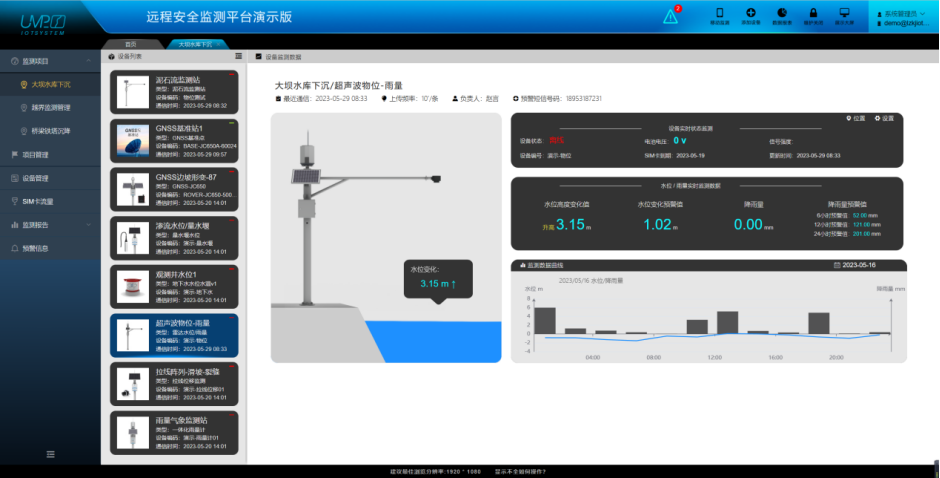Viewport: 940px width, 478px height.
Task: Open the 演示大屏 monitor icon
Action: coord(845,15)
